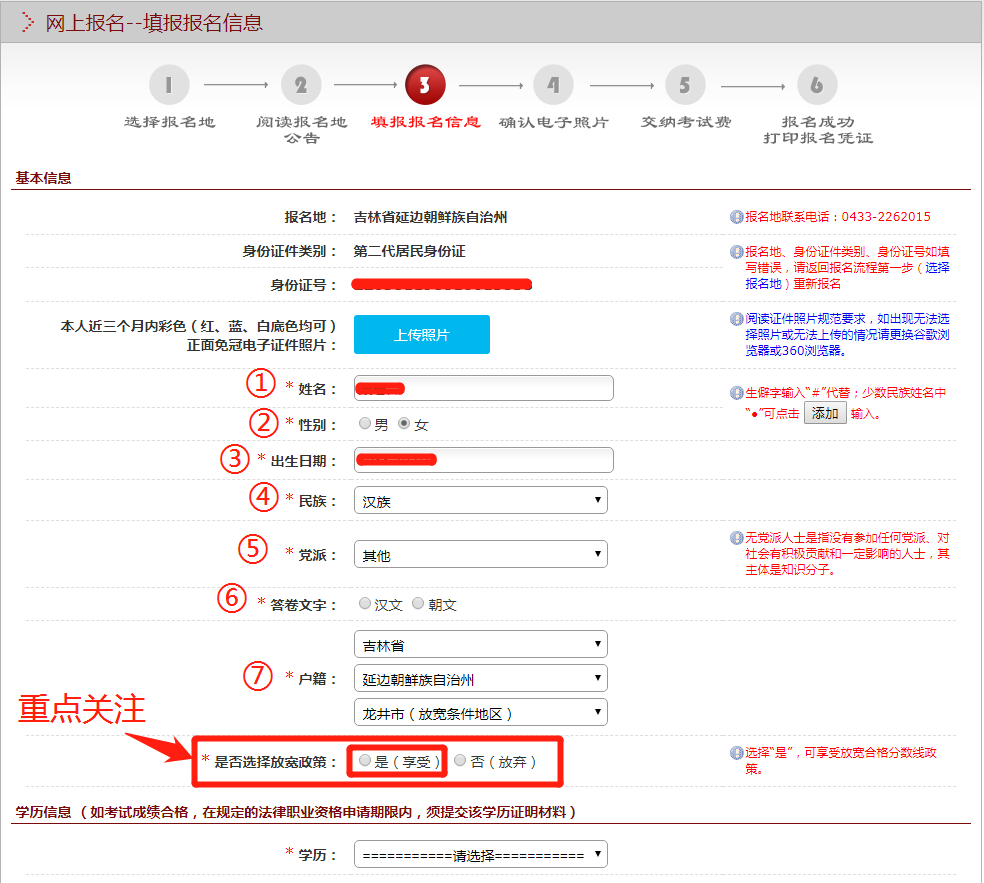Click the info icon beside 报名地联系电话
This screenshot has width=984, height=883.
click(737, 217)
